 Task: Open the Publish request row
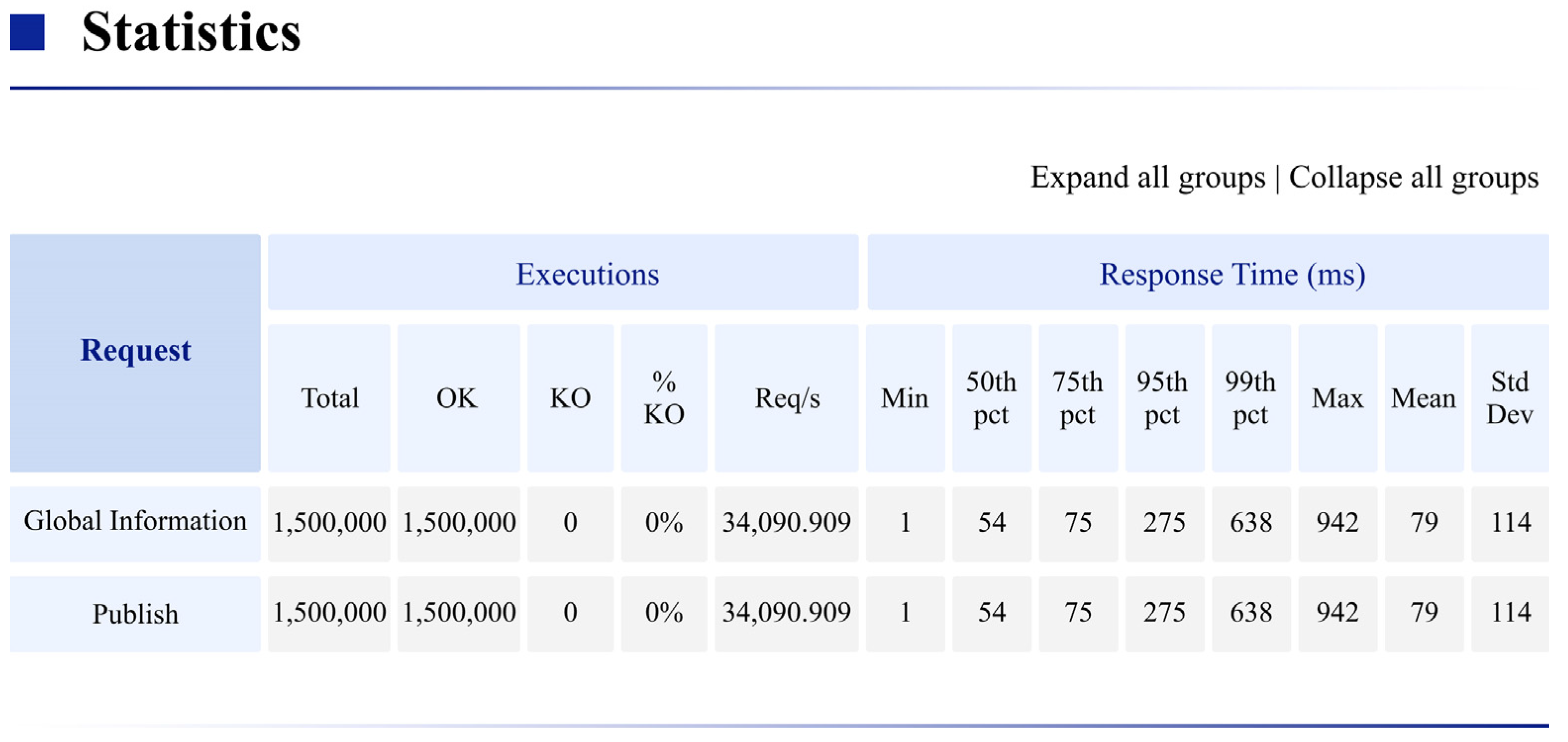point(135,614)
